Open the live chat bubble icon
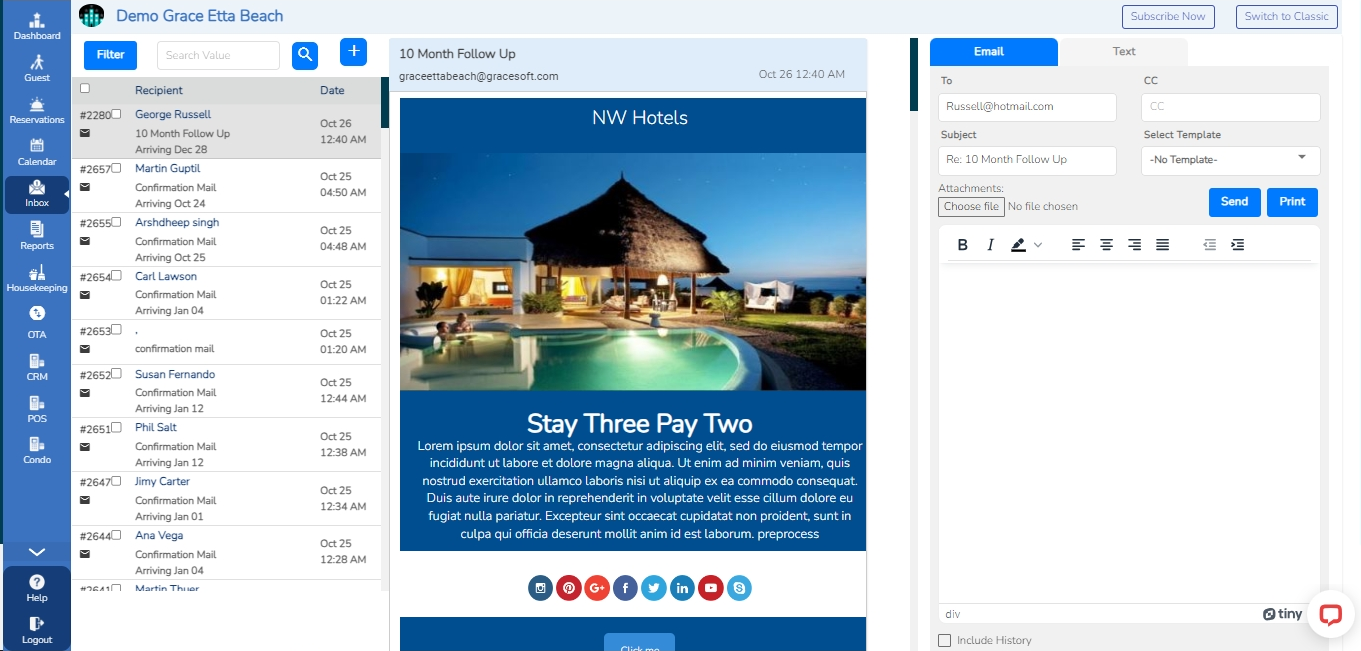The width and height of the screenshot is (1361, 651). pyautogui.click(x=1330, y=614)
